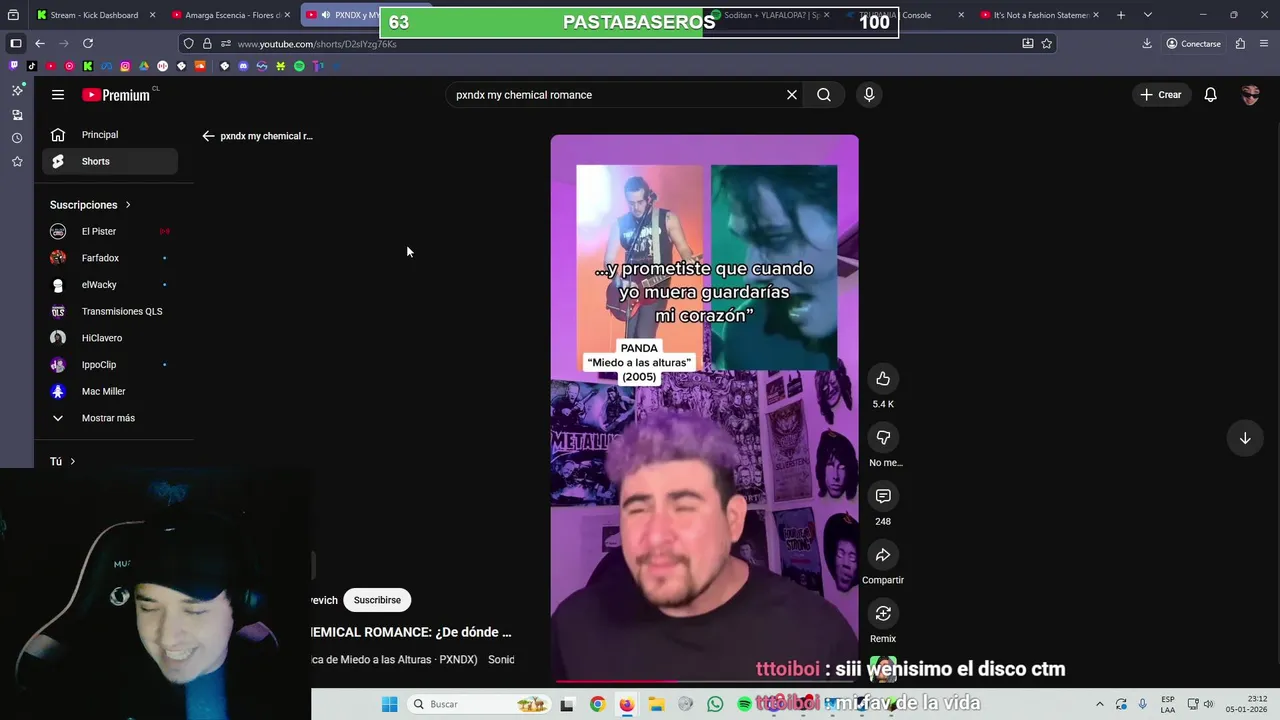Expand Mostrar más subscriptions
The image size is (1280, 720).
(110, 418)
